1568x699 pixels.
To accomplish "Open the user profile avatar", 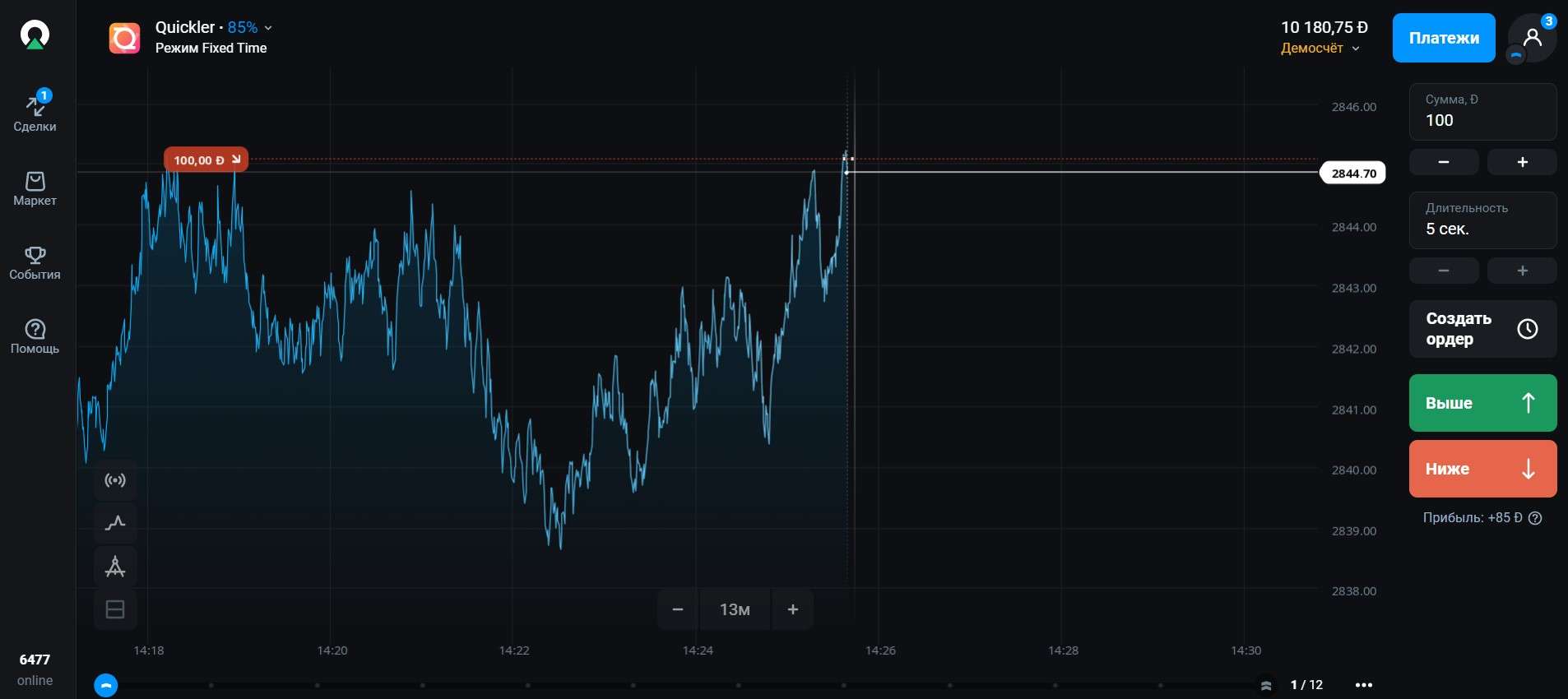I will pos(1532,38).
